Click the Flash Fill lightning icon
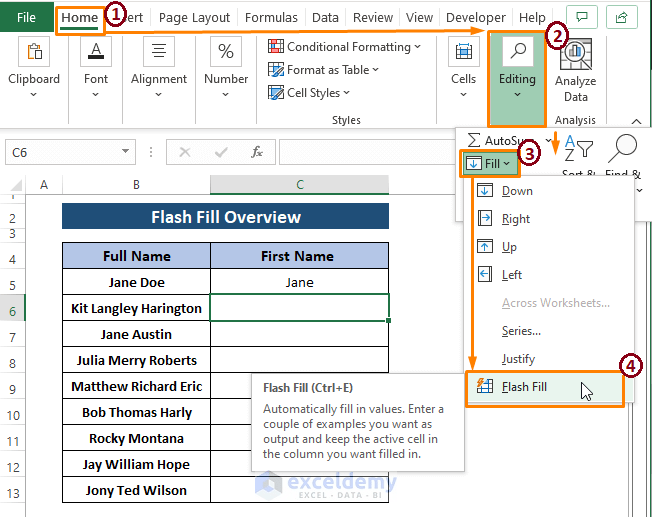 pyautogui.click(x=485, y=386)
